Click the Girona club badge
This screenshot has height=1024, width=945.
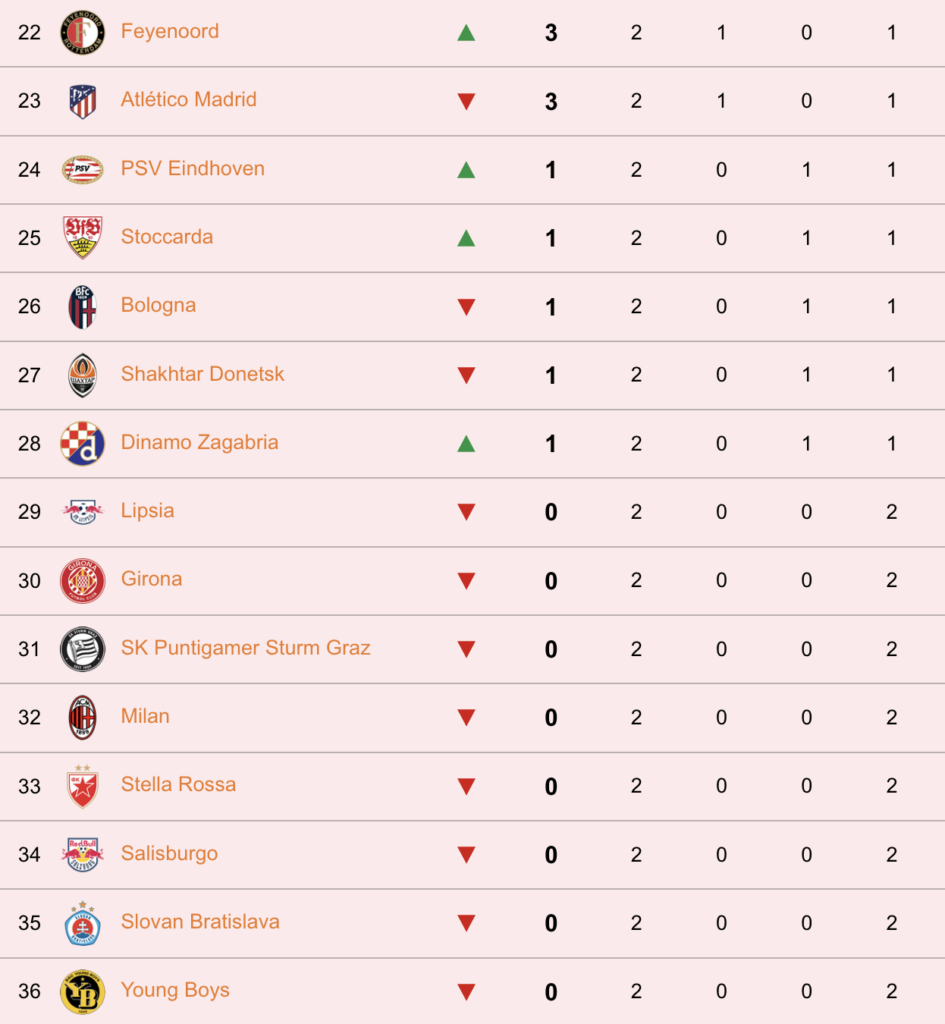tap(82, 581)
